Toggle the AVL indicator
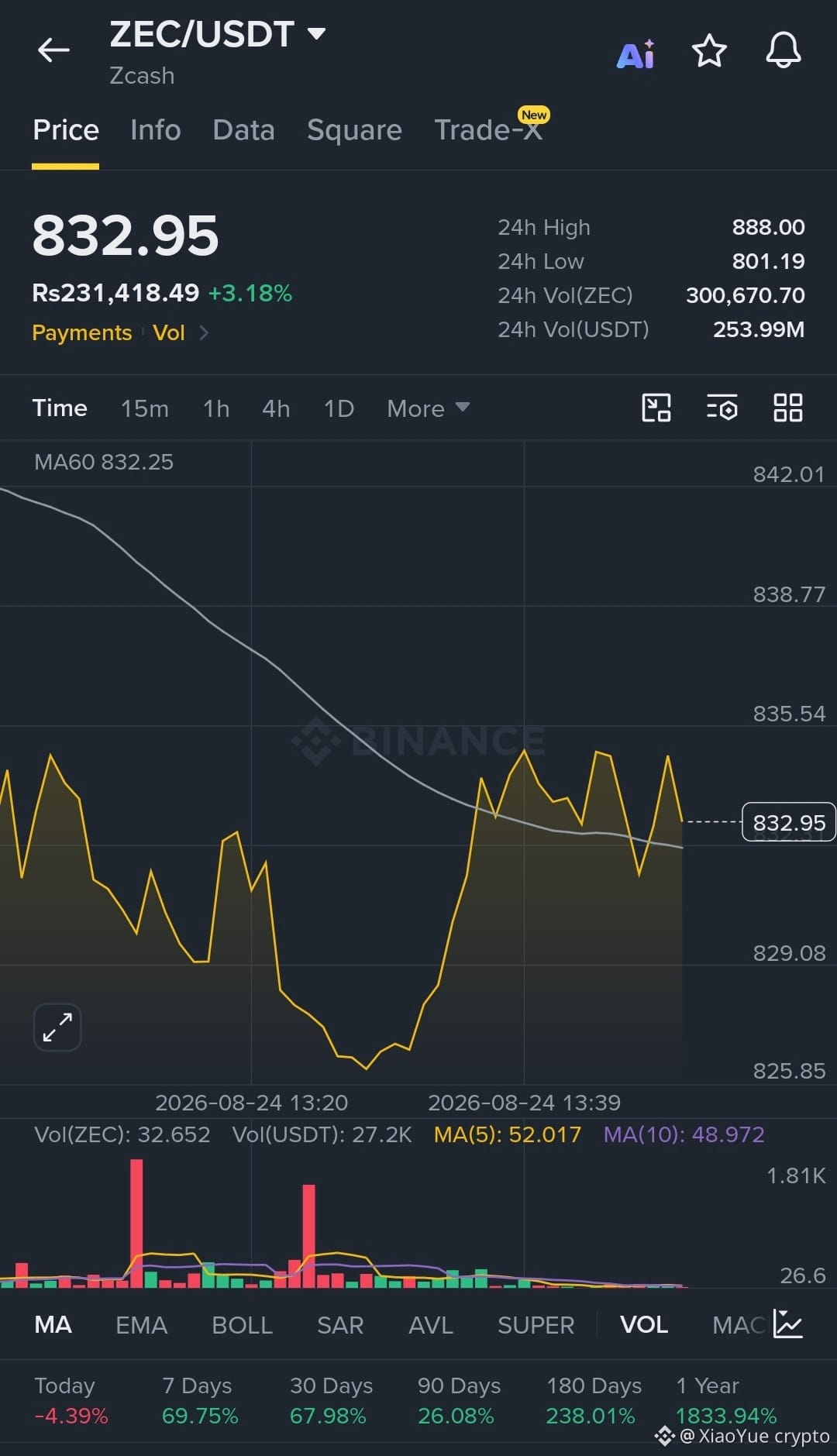Viewport: 837px width, 1456px height. 431,1324
